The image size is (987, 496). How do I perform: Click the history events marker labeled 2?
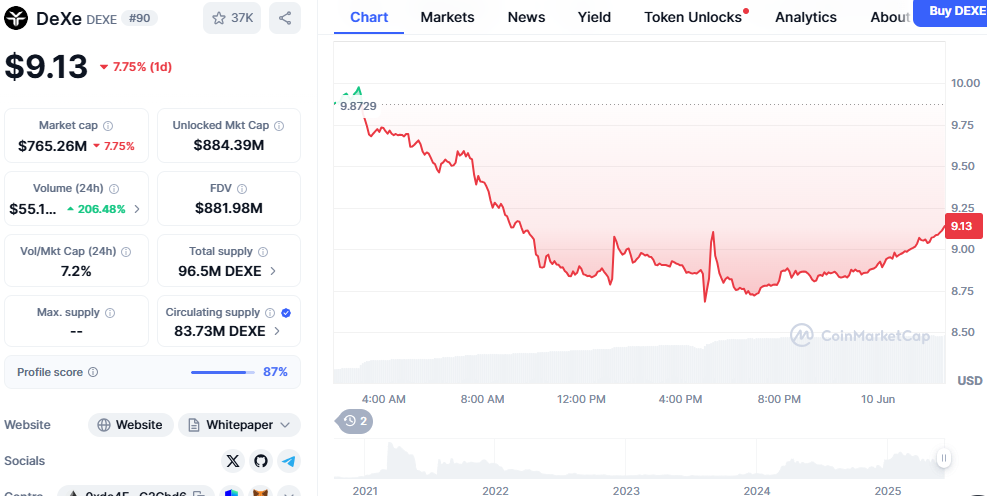[356, 421]
